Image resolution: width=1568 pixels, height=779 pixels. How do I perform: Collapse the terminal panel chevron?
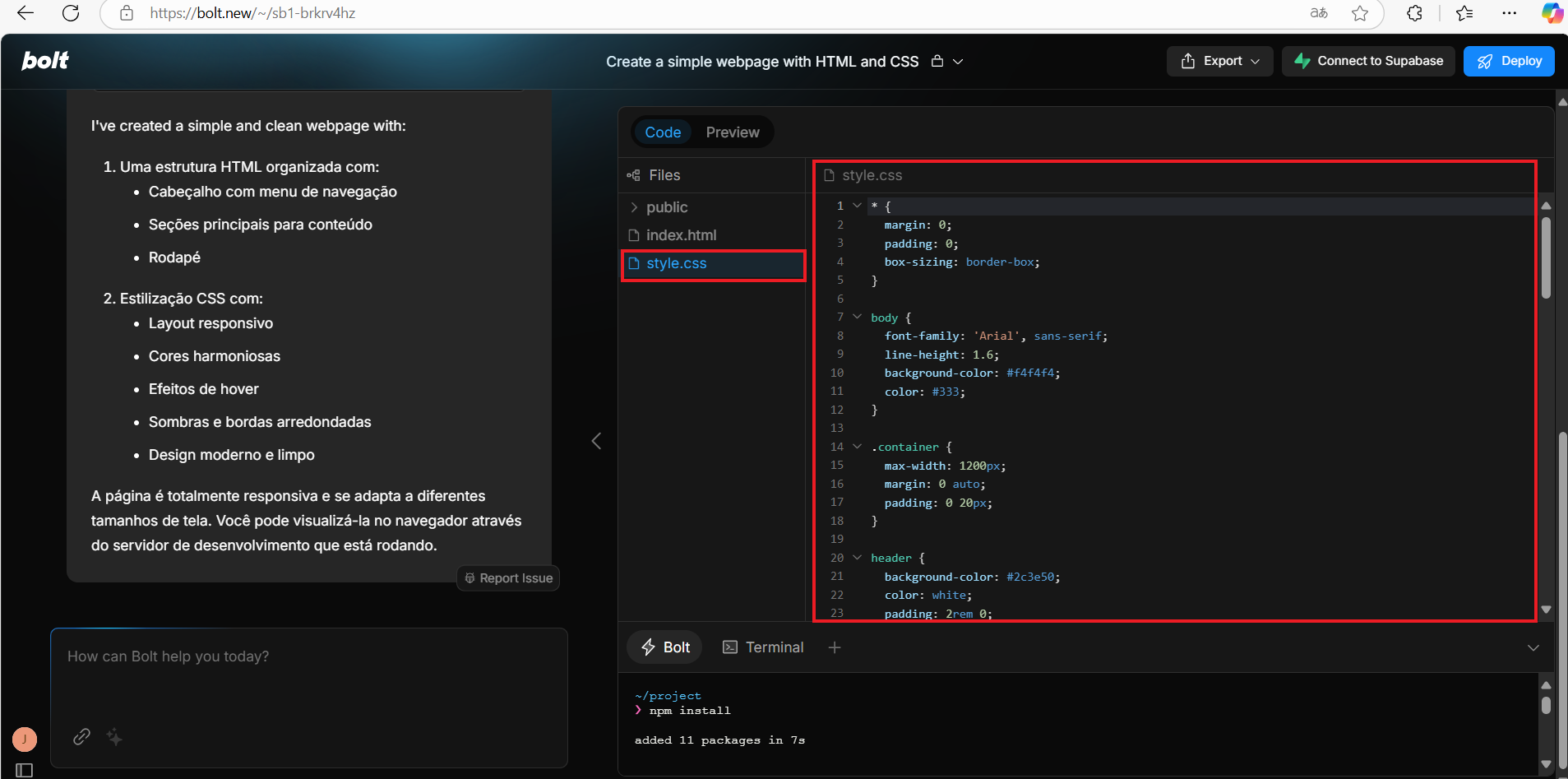(x=1533, y=648)
